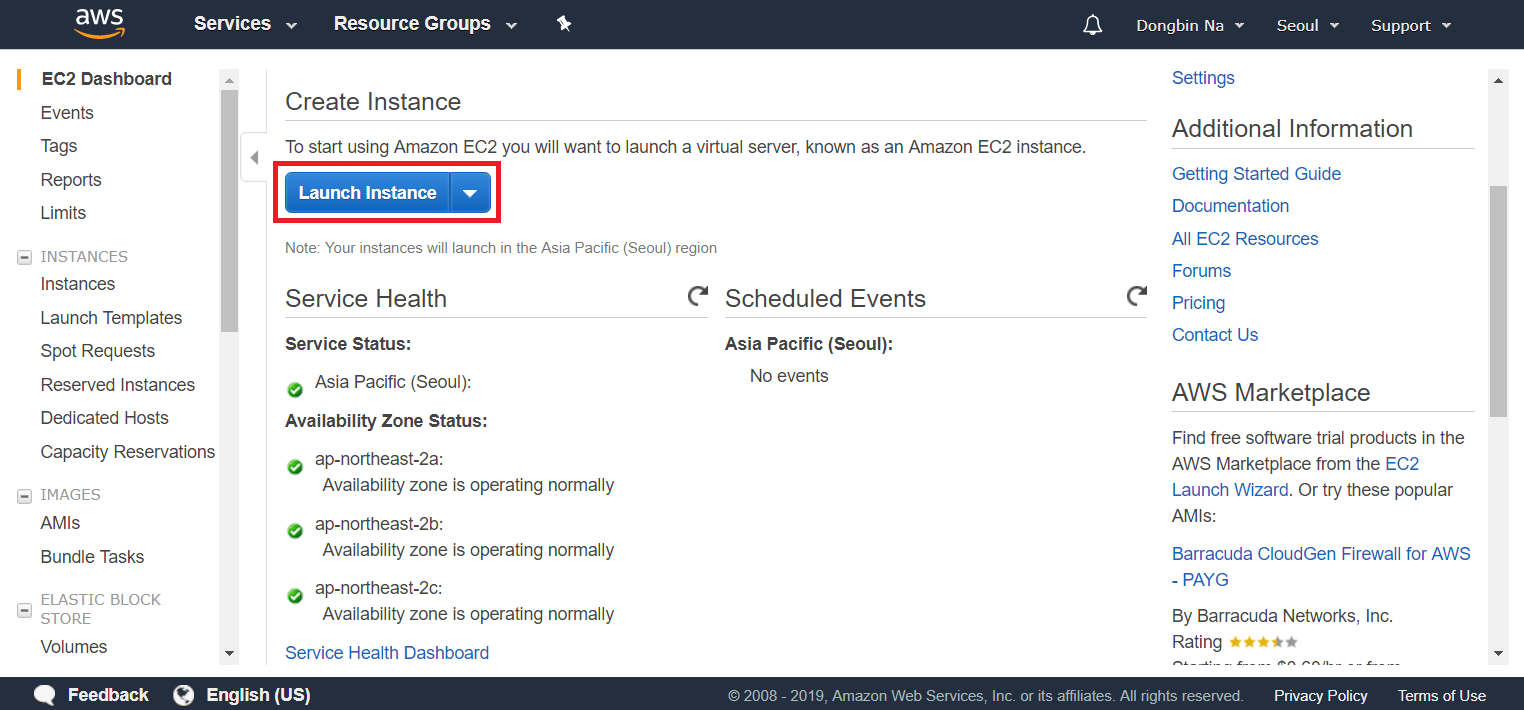Click the pin shortcut icon in header
The width and height of the screenshot is (1524, 710).
(x=564, y=24)
